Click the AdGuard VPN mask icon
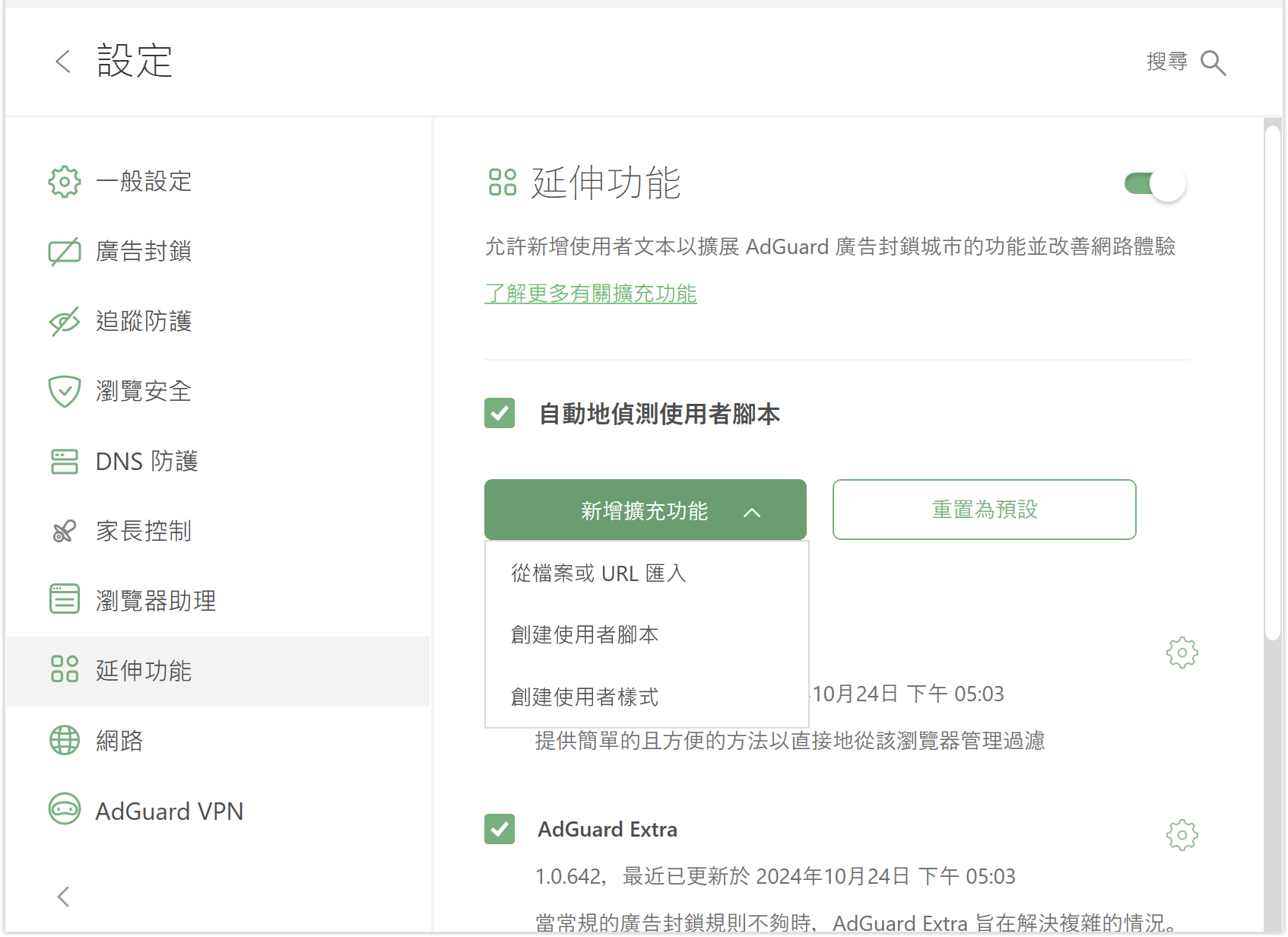 point(65,809)
